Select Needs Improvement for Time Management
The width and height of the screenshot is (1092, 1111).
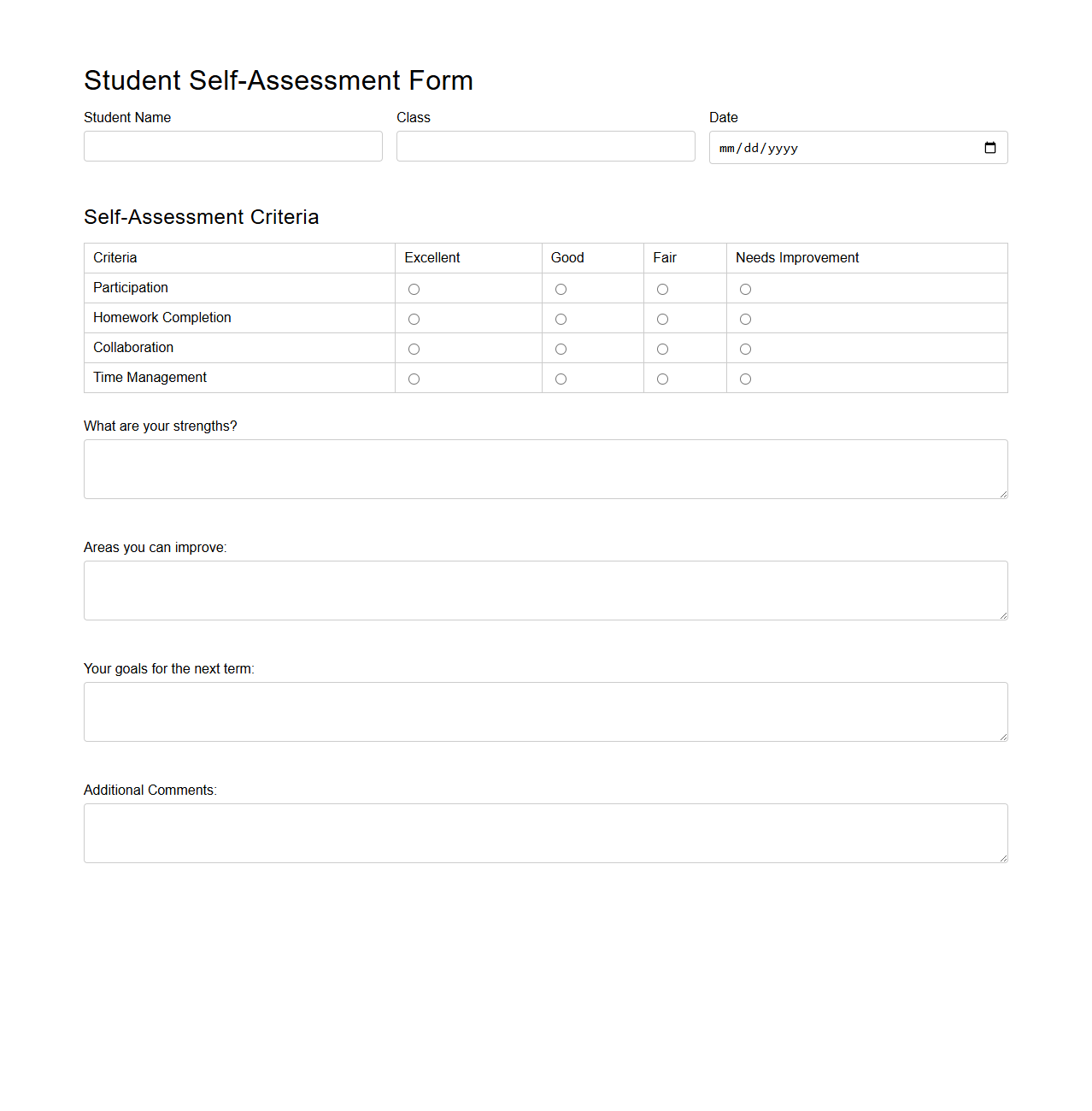click(x=744, y=379)
